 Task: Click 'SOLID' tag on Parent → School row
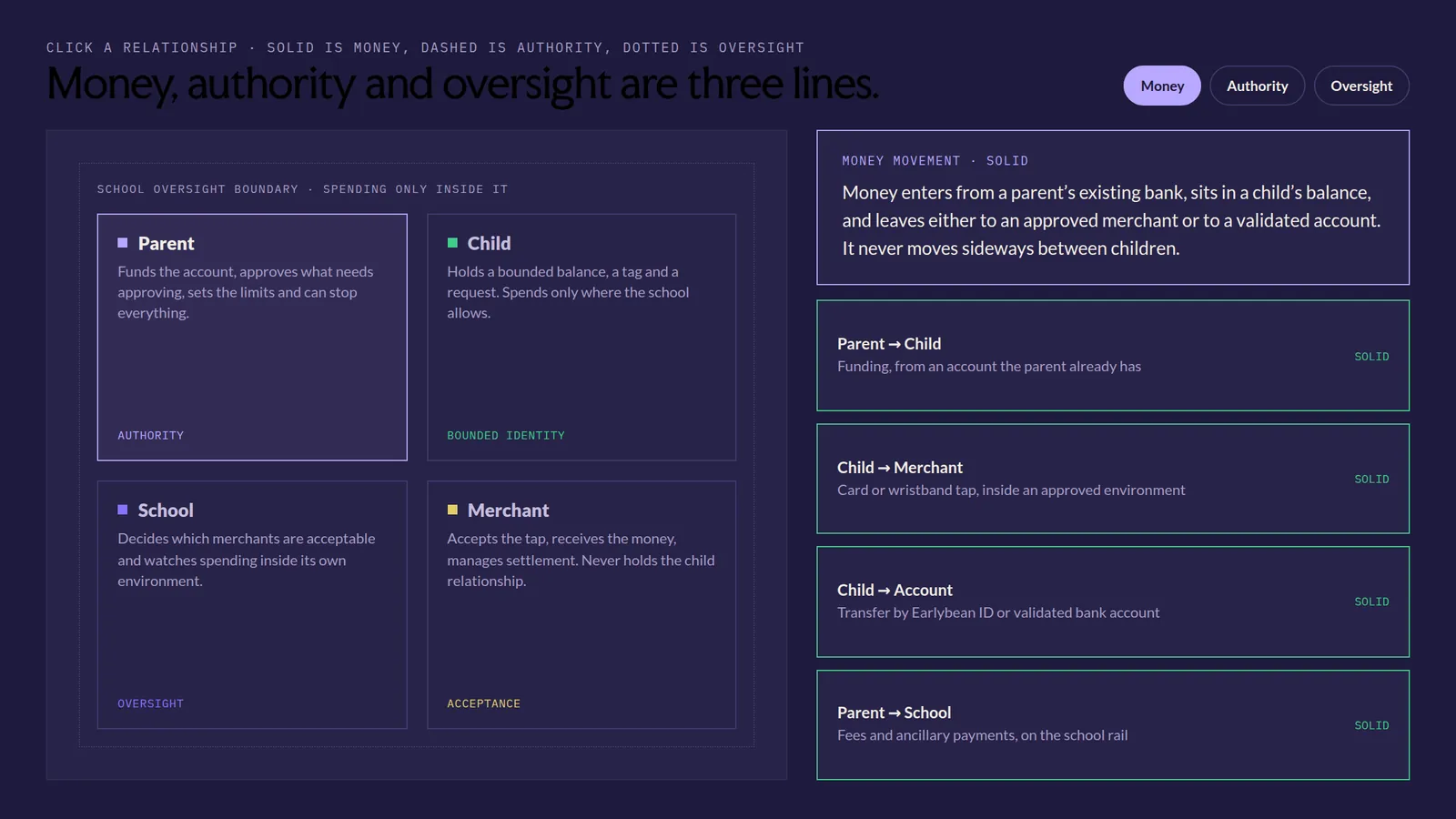[x=1371, y=725]
